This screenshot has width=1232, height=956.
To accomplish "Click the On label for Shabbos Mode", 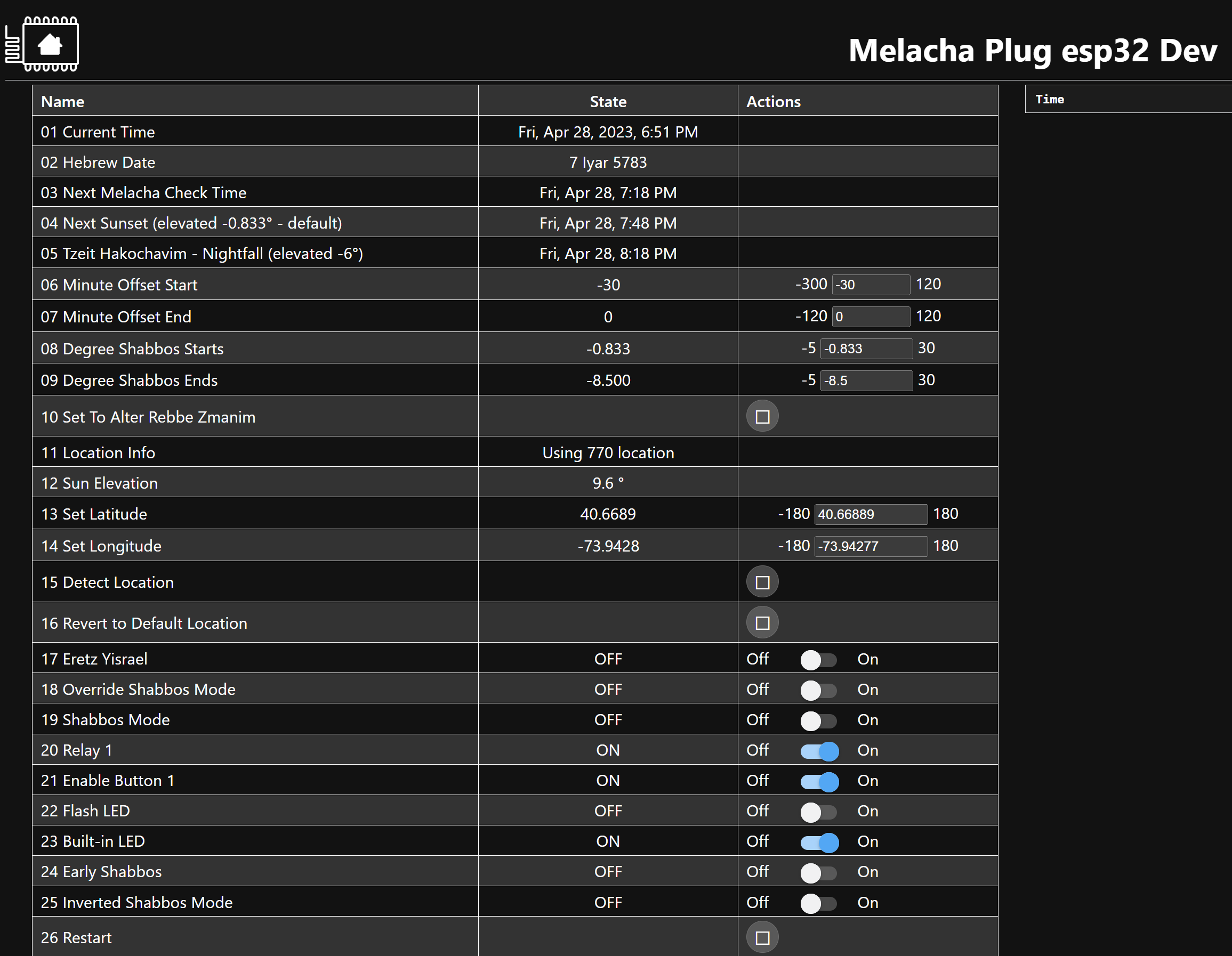I will (x=867, y=720).
